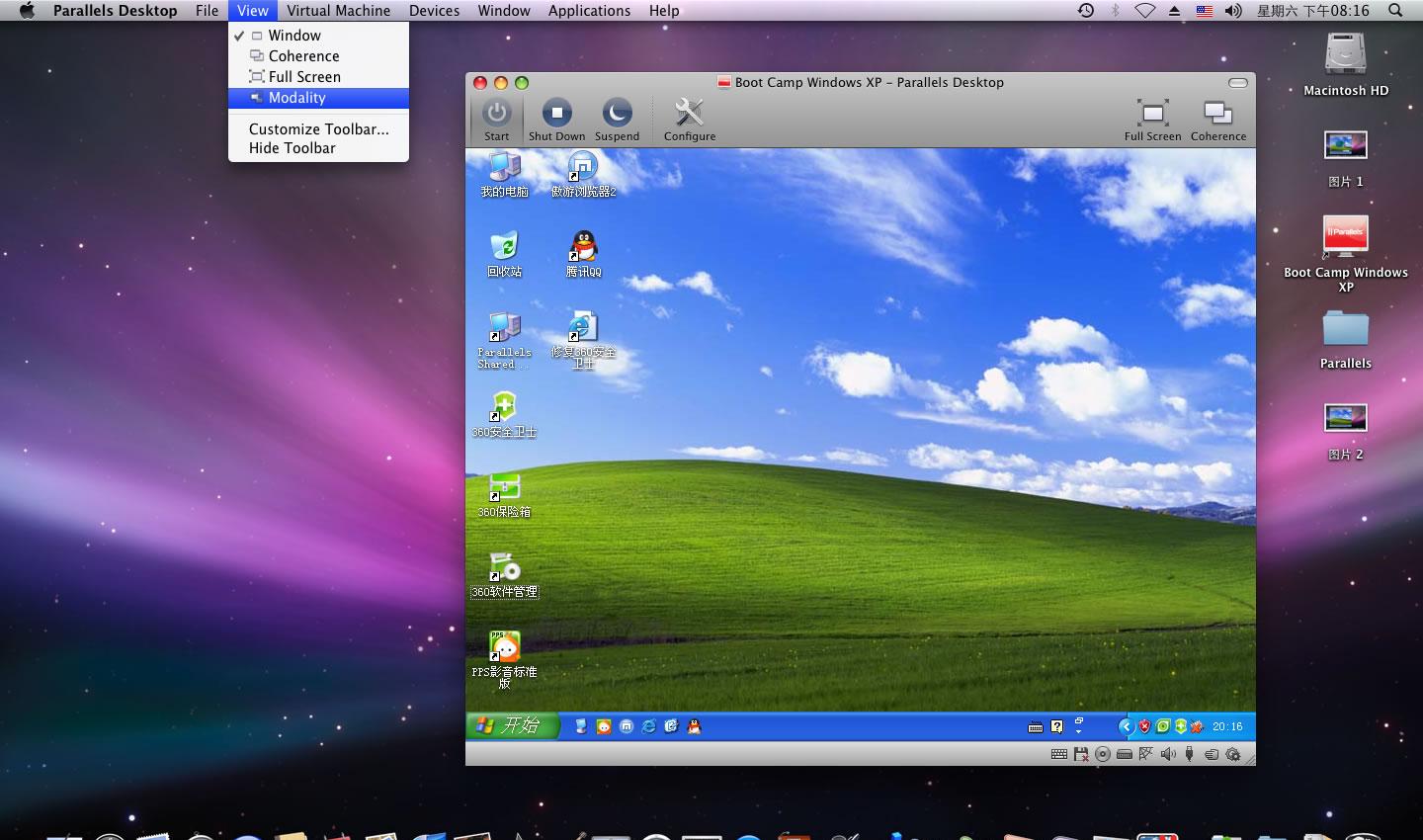The width and height of the screenshot is (1423, 840).
Task: Choose Hide Toolbar from View menu
Action: pyautogui.click(x=318, y=148)
